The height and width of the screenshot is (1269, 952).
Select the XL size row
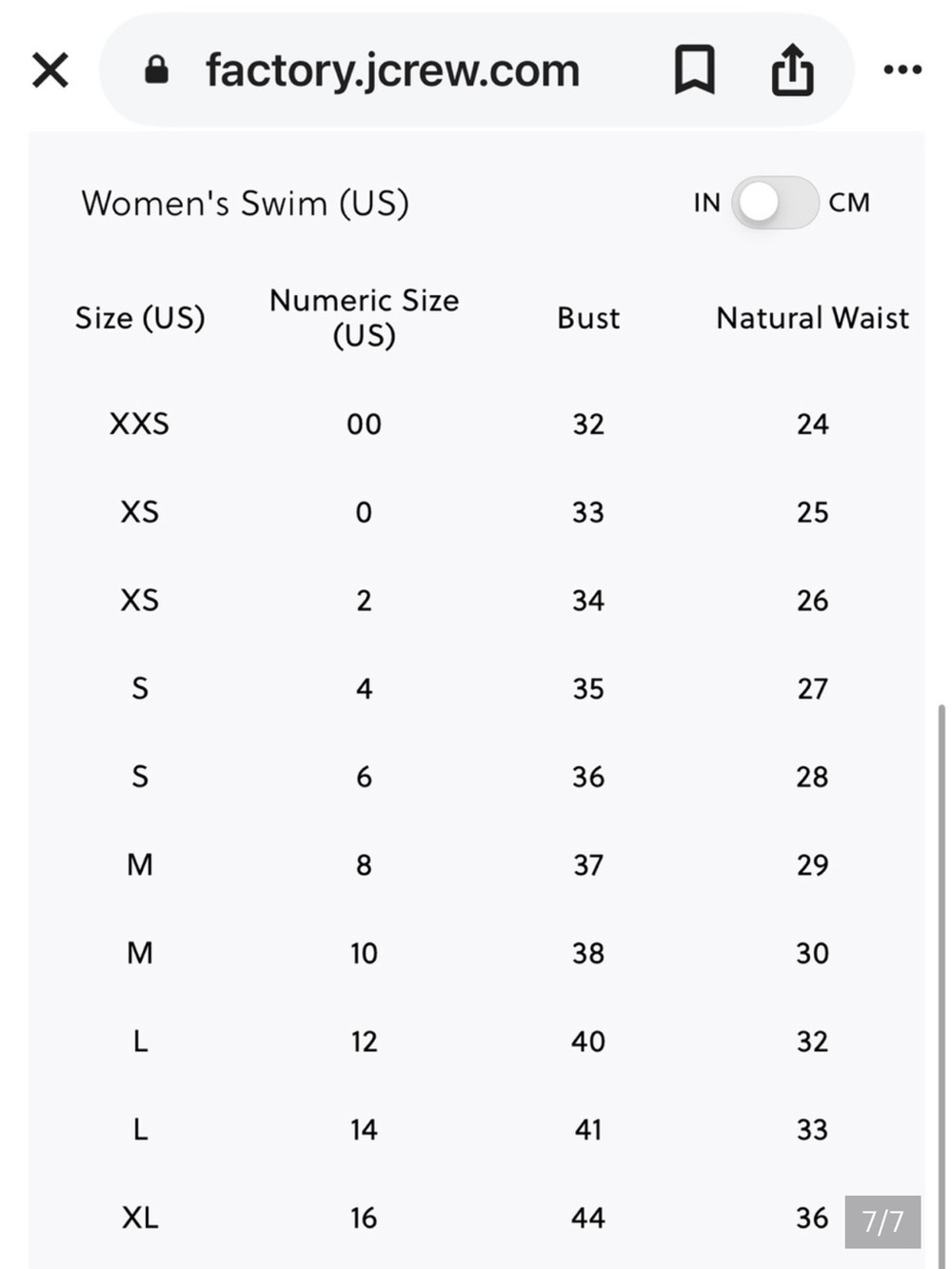476,1218
